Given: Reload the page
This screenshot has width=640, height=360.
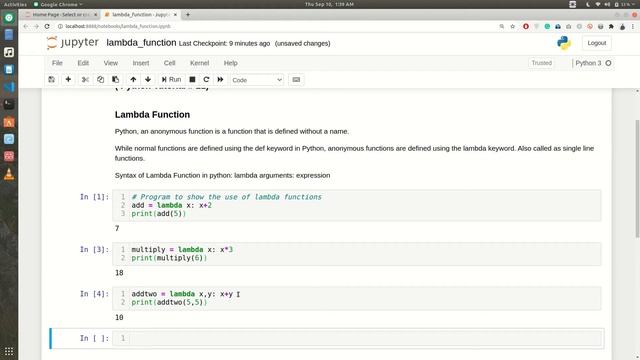Looking at the screenshot, I should pos(47,26).
